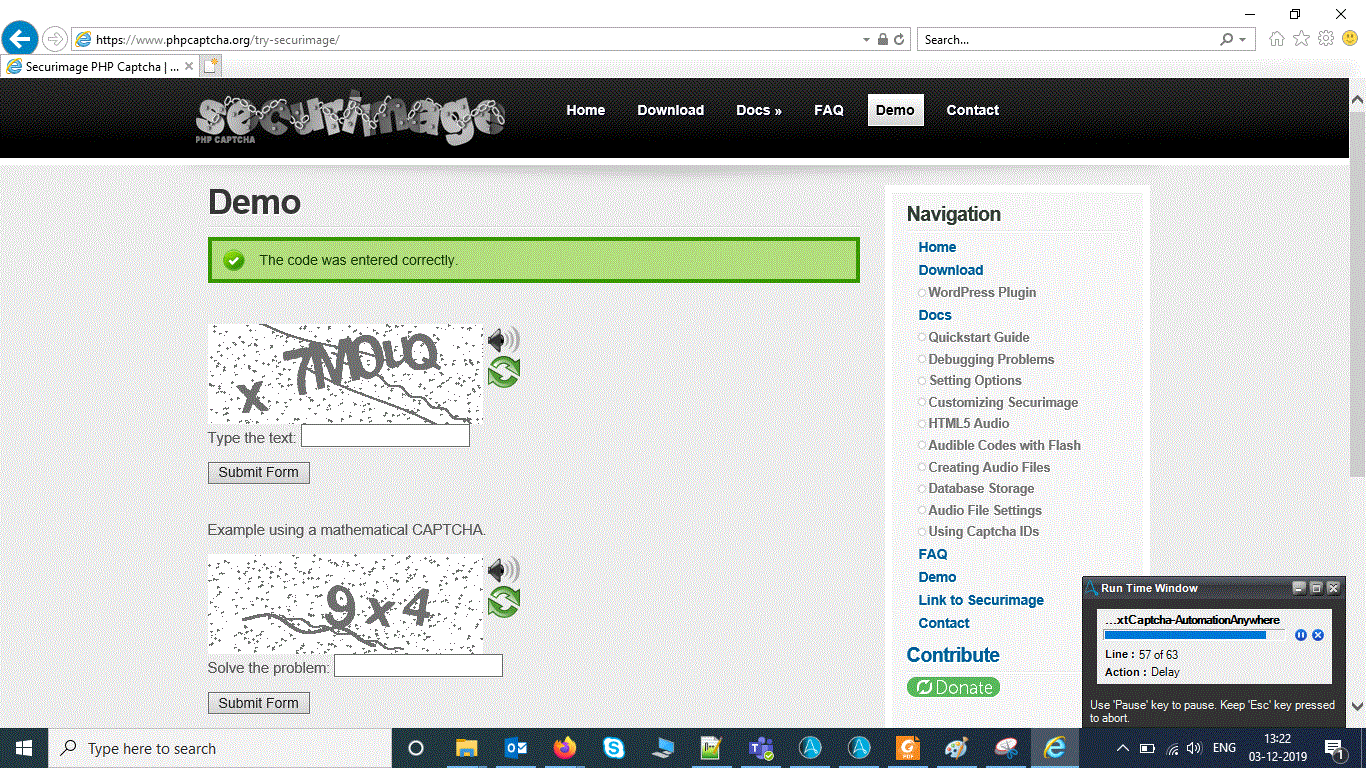The image size is (1366, 768).
Task: Open the Action Center notifications icon
Action: point(1334,748)
